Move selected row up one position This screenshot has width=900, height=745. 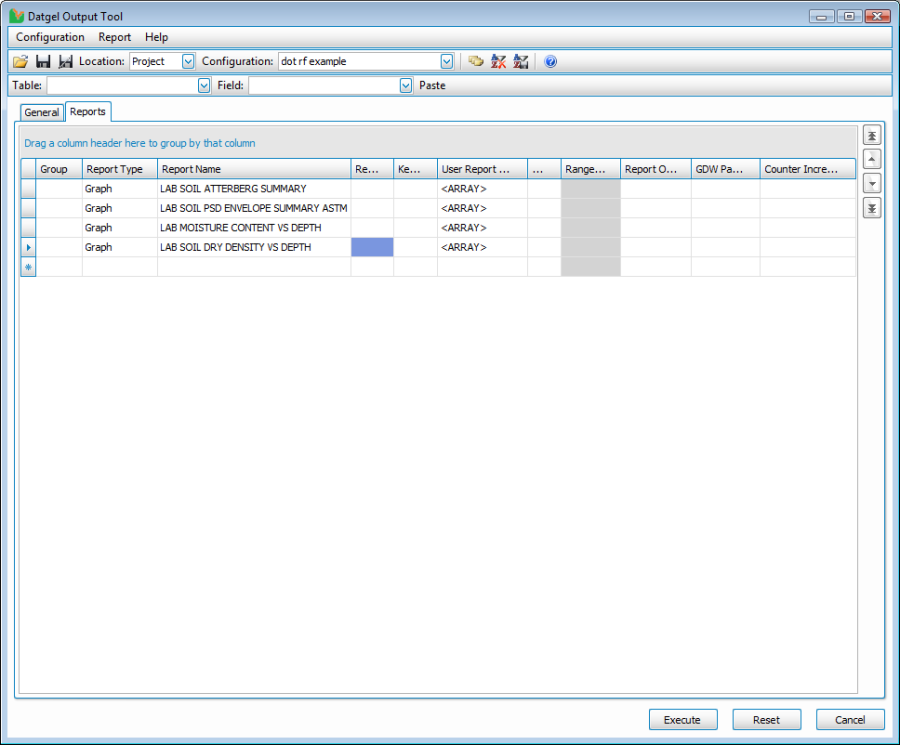[x=871, y=160]
